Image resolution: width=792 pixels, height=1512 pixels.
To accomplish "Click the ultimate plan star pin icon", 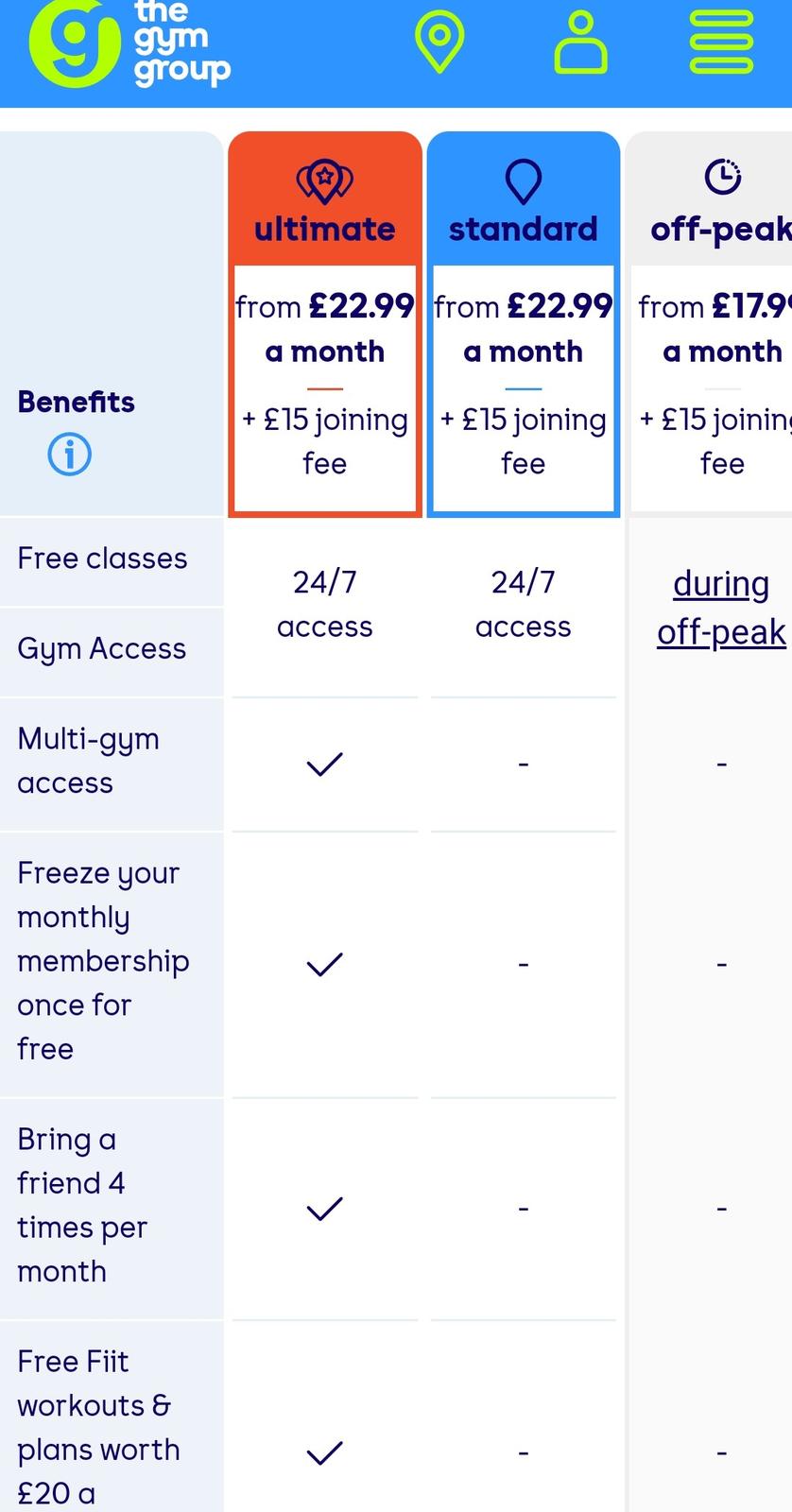I will point(324,180).
